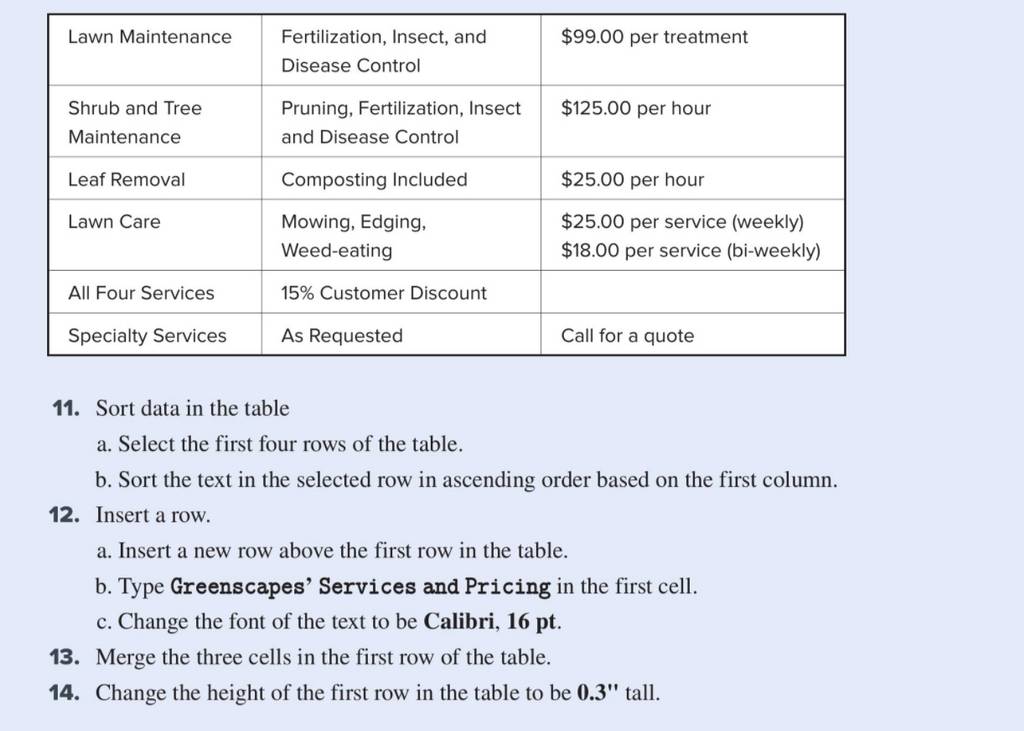Click the 'Lawn Maintenance' table cell

tap(155, 50)
